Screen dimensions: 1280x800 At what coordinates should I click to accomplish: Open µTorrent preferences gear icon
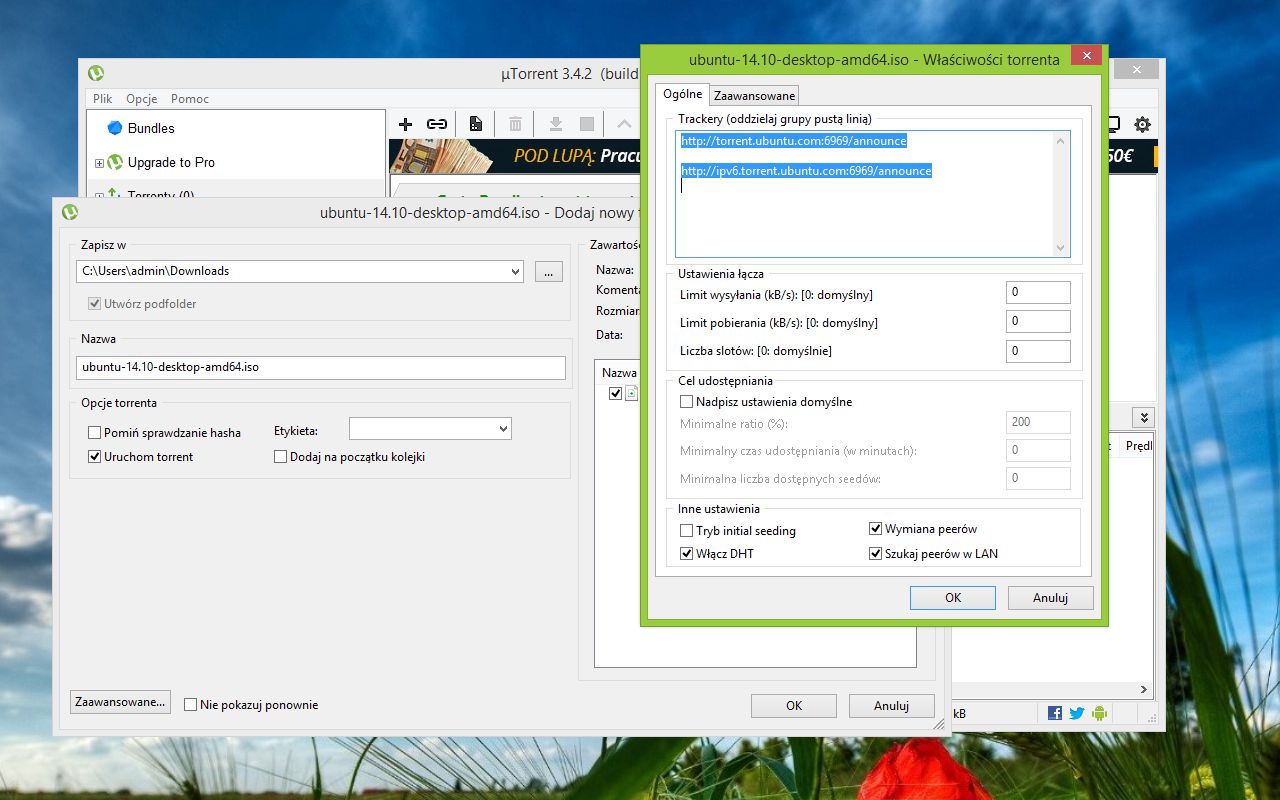coord(1142,124)
